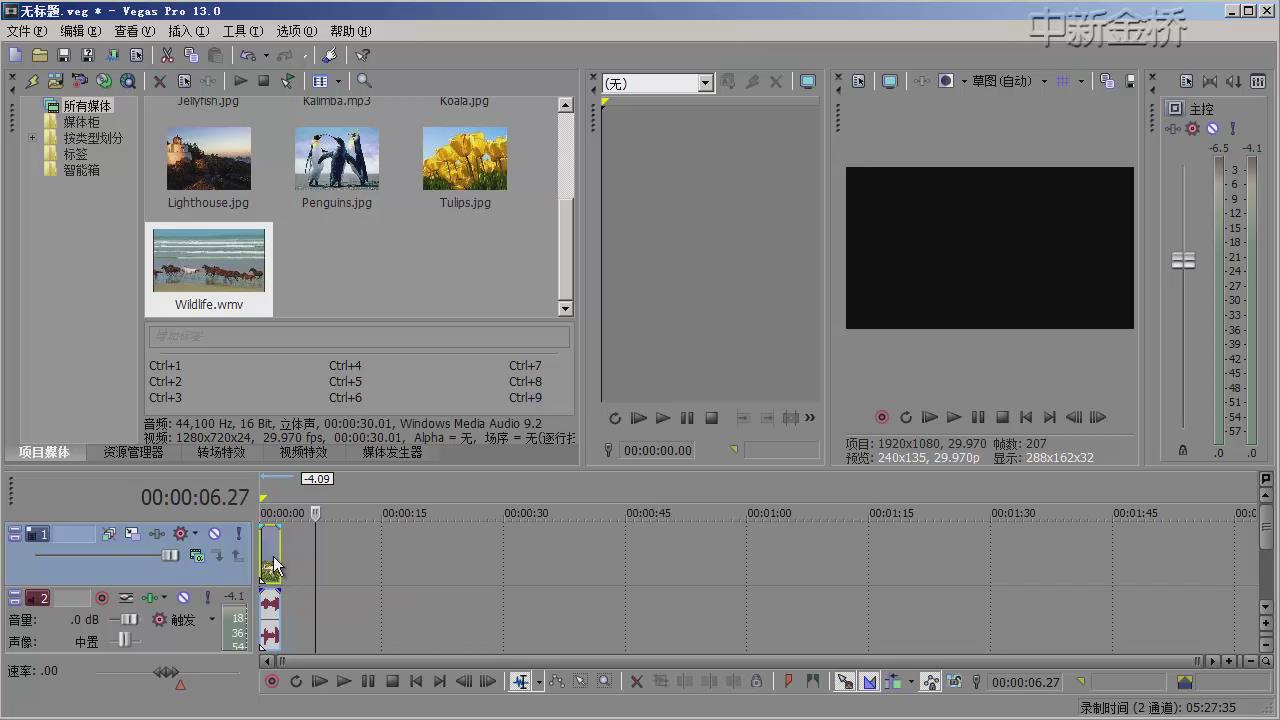Open the 工具 menu
The image size is (1280, 720).
pos(242,31)
